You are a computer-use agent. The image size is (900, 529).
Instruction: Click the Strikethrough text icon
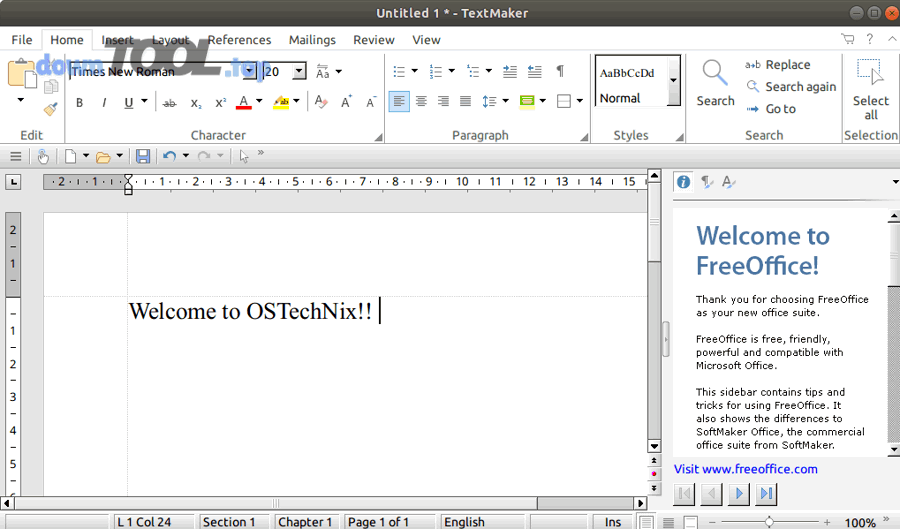coord(169,102)
